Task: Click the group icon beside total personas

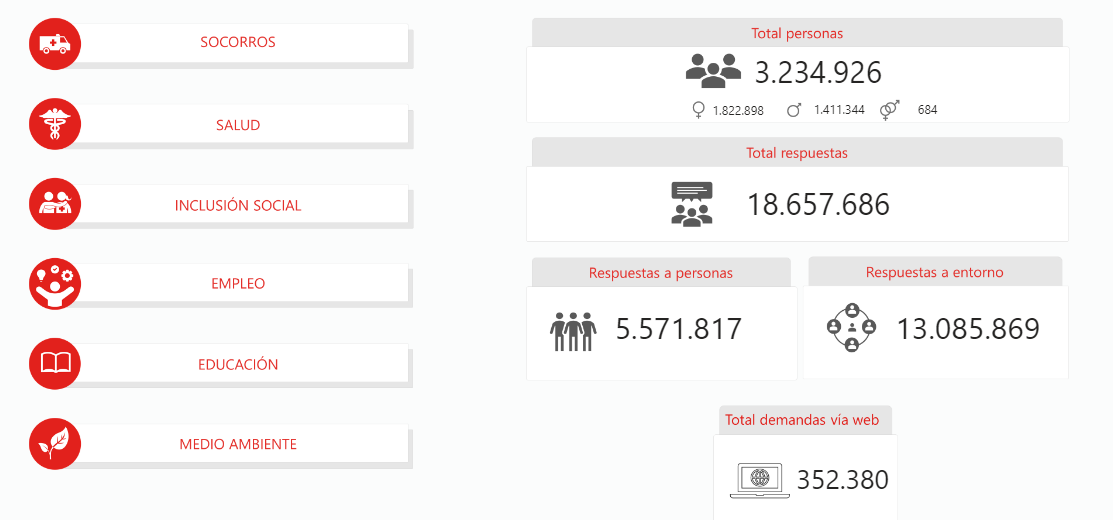Action: [x=713, y=70]
